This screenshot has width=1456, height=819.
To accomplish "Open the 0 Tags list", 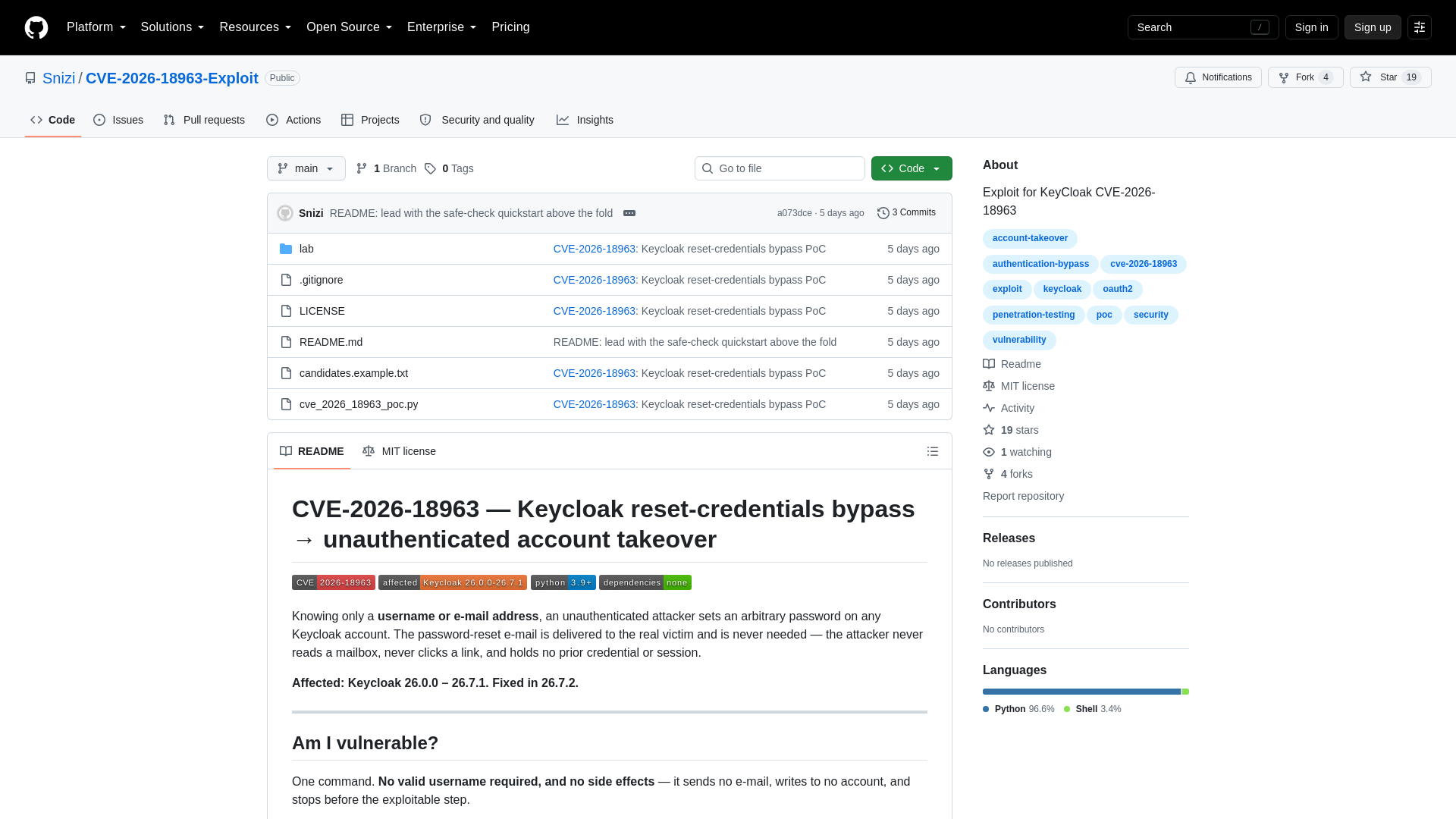I will [x=449, y=168].
